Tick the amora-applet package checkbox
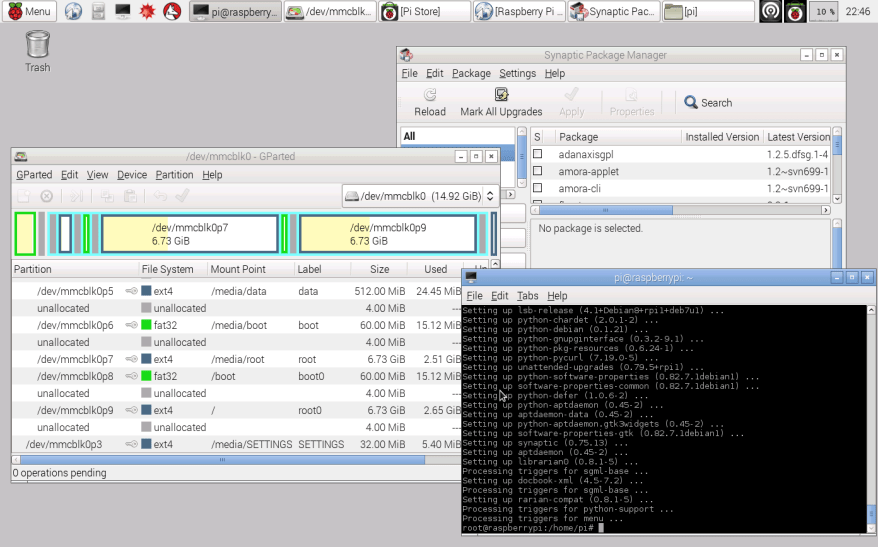 tap(538, 171)
